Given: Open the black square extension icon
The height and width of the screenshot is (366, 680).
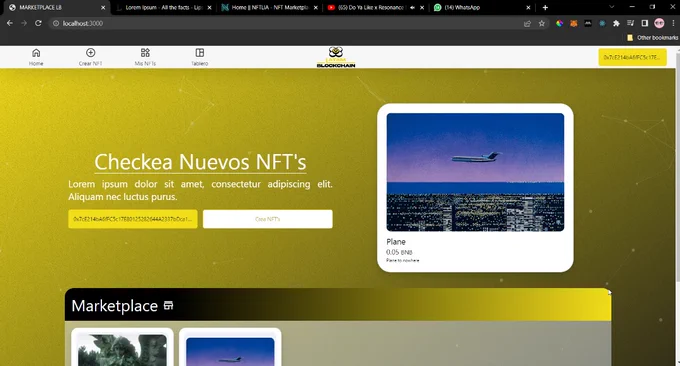Looking at the screenshot, I should [588, 23].
